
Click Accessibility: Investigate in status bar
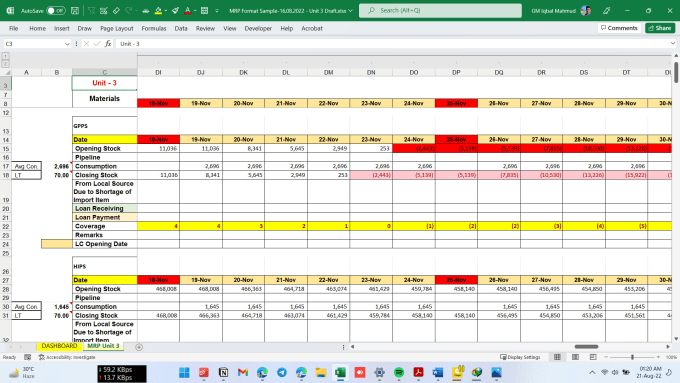pos(67,357)
